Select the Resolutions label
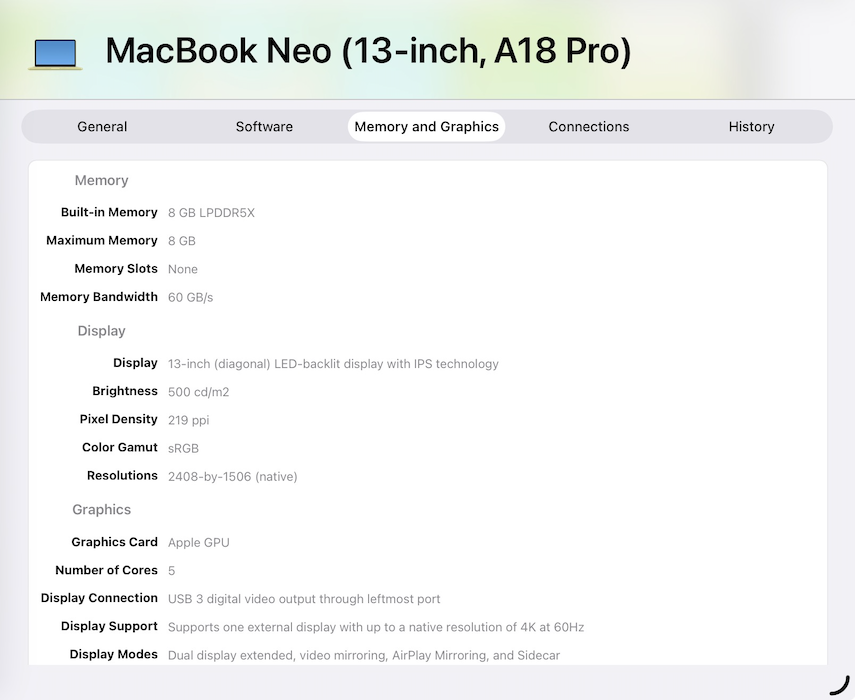 click(122, 476)
